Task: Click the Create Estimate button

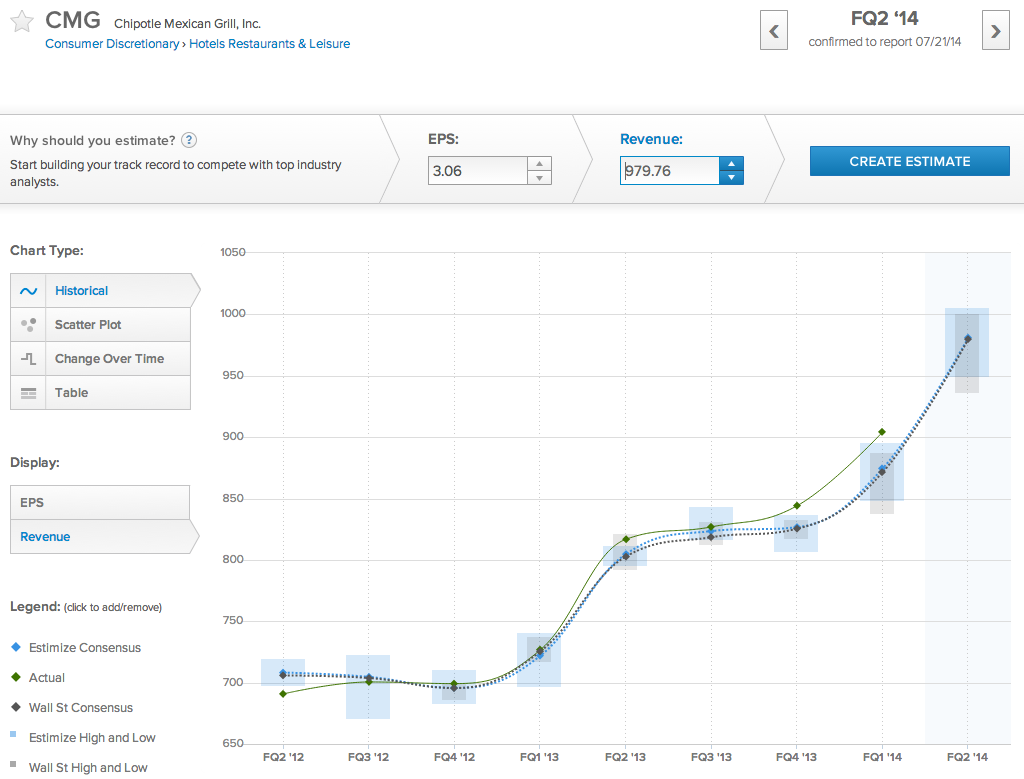Action: pyautogui.click(x=910, y=161)
